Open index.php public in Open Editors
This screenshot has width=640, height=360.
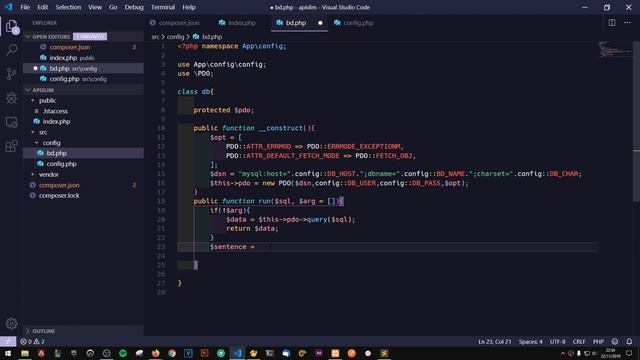point(83,58)
